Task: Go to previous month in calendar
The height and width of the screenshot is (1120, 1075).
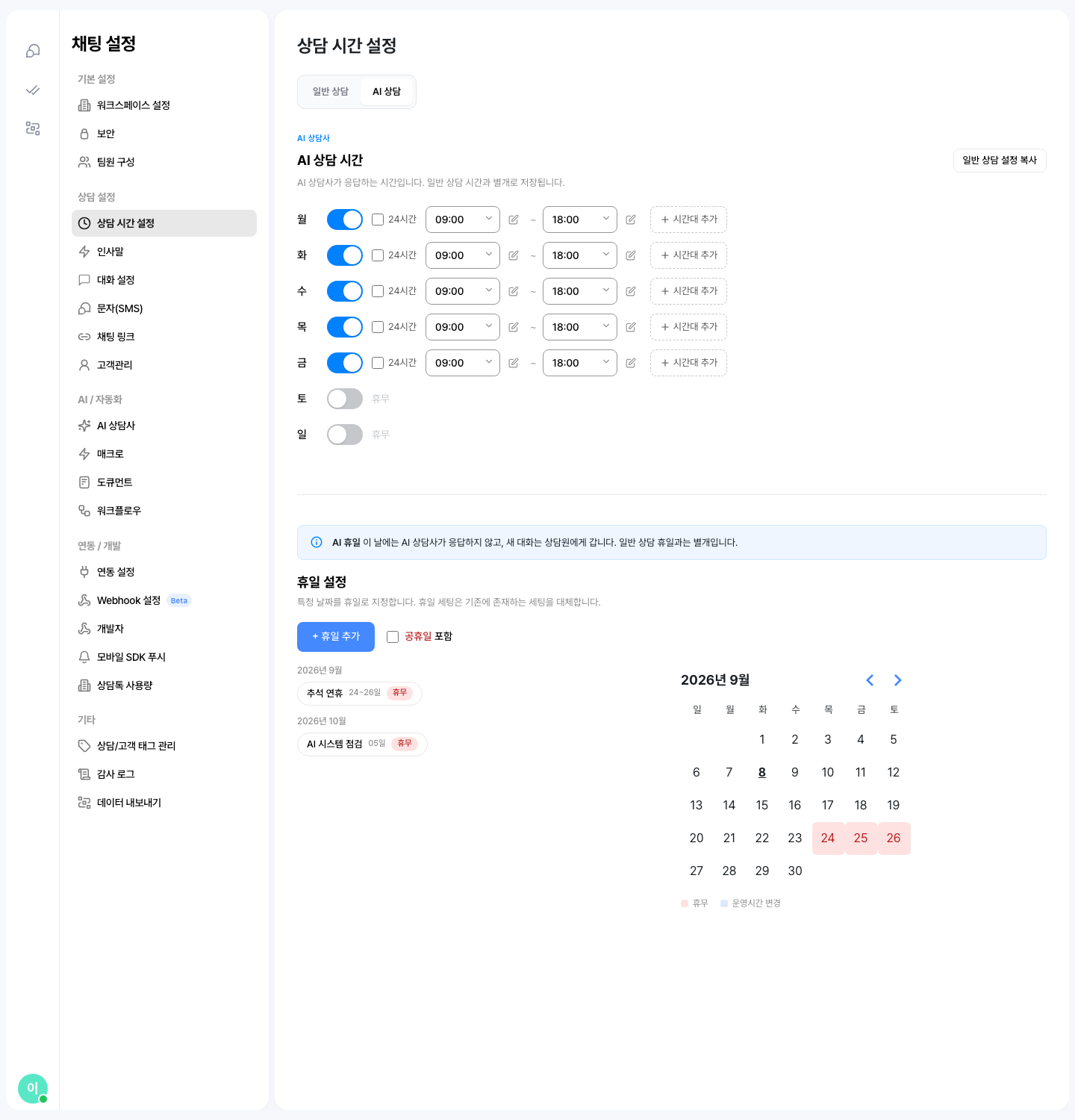Action: (x=870, y=680)
